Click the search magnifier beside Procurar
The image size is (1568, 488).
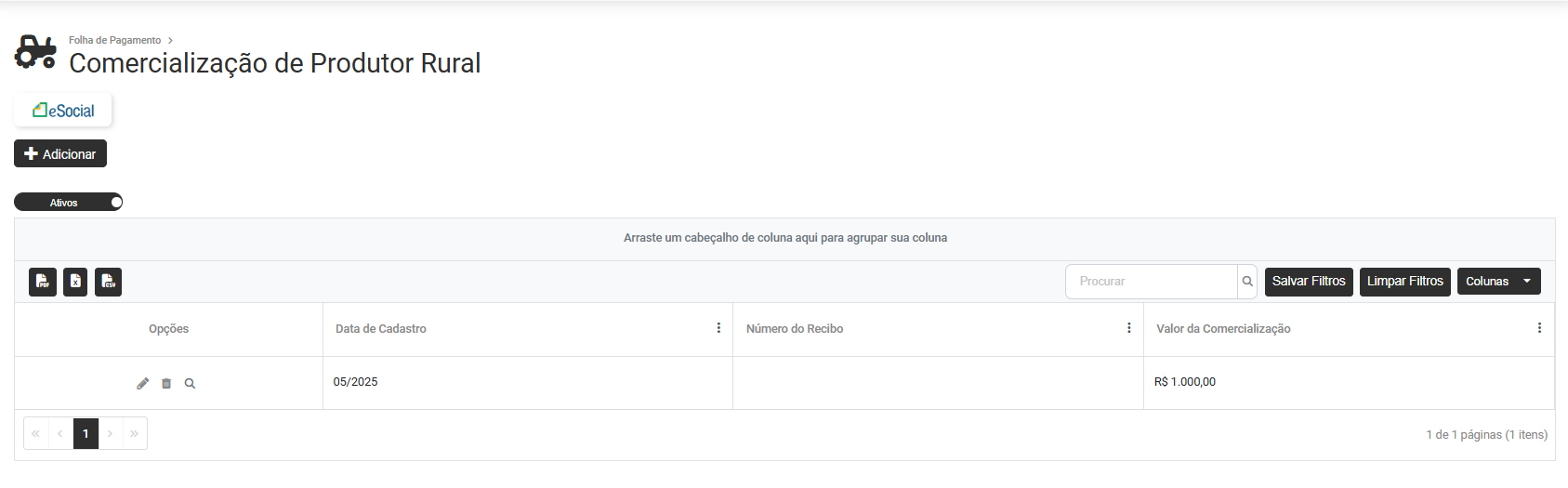pyautogui.click(x=1247, y=282)
